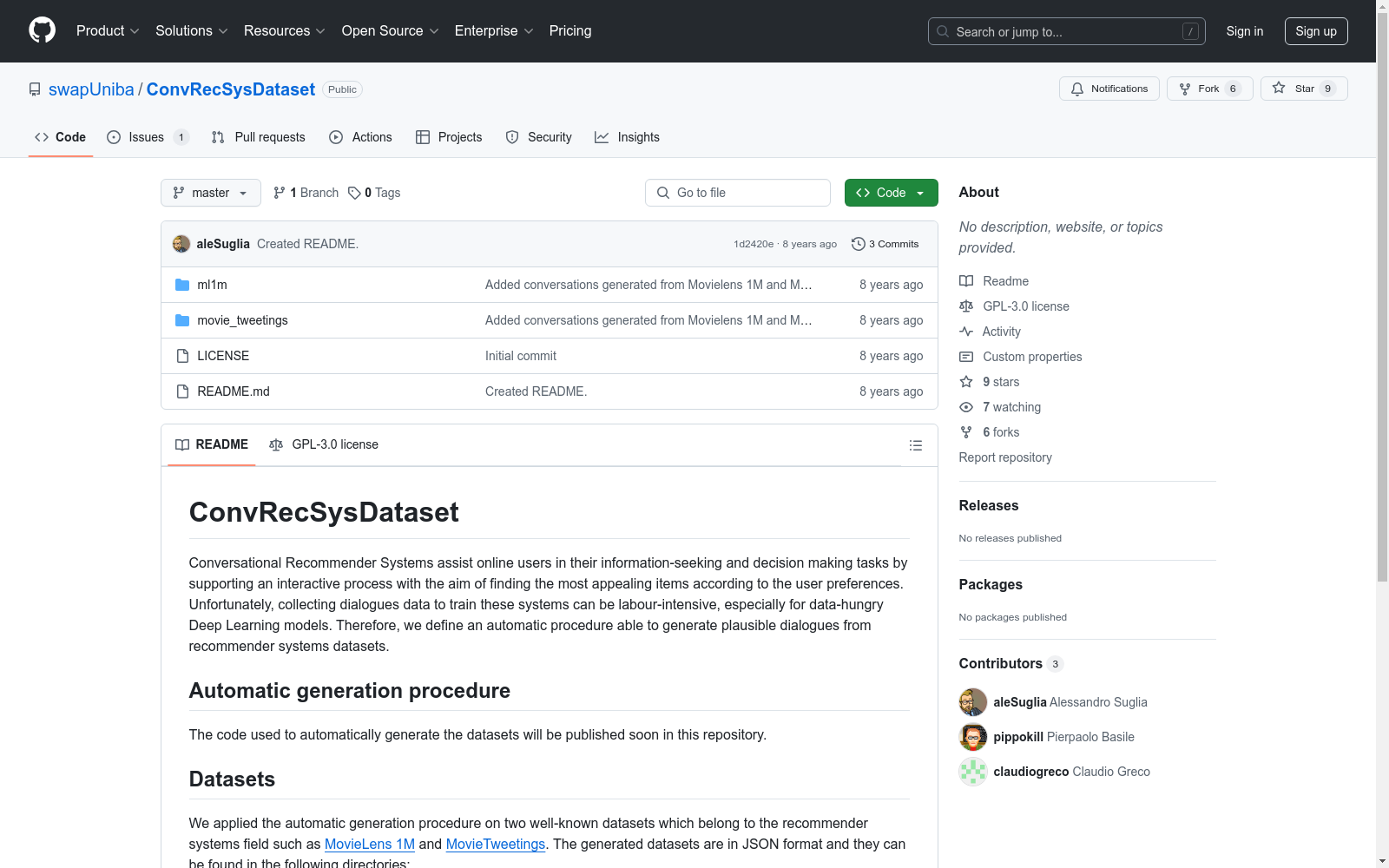Select the README tab
Image resolution: width=1389 pixels, height=868 pixels.
[x=212, y=444]
